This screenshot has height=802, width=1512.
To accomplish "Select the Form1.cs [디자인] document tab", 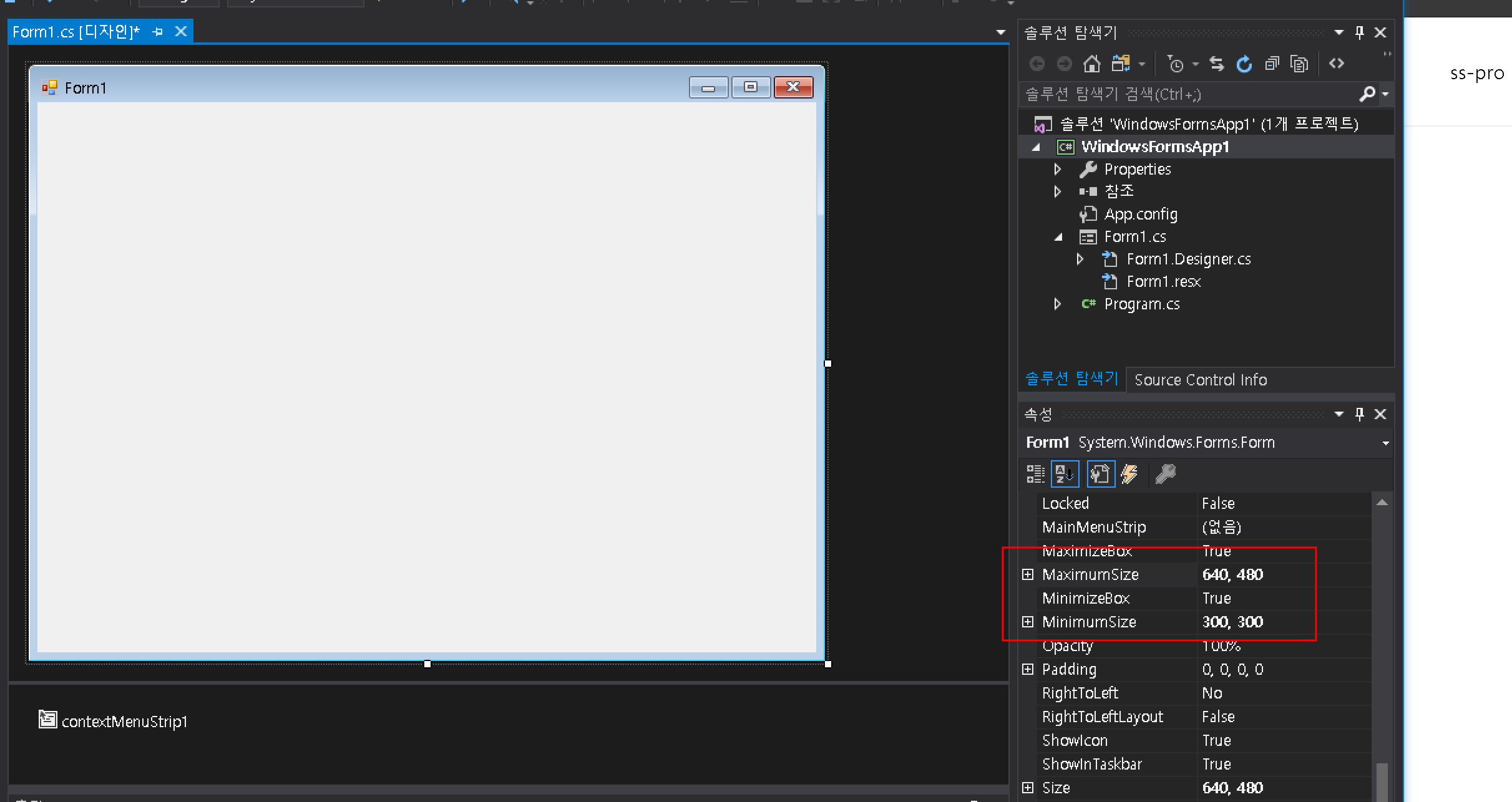I will pos(76,32).
